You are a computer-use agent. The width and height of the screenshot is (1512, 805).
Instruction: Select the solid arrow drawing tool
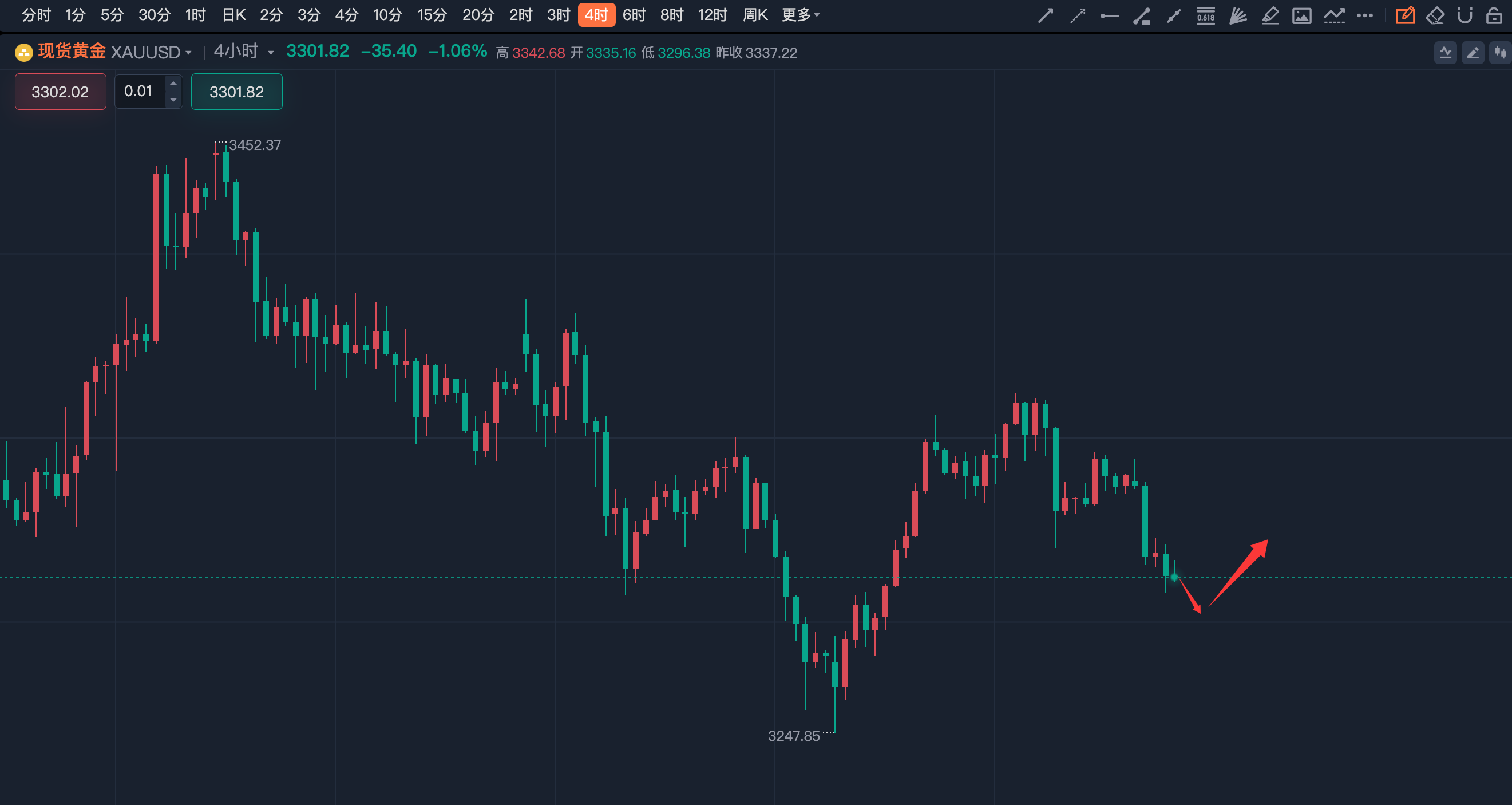(x=1046, y=15)
